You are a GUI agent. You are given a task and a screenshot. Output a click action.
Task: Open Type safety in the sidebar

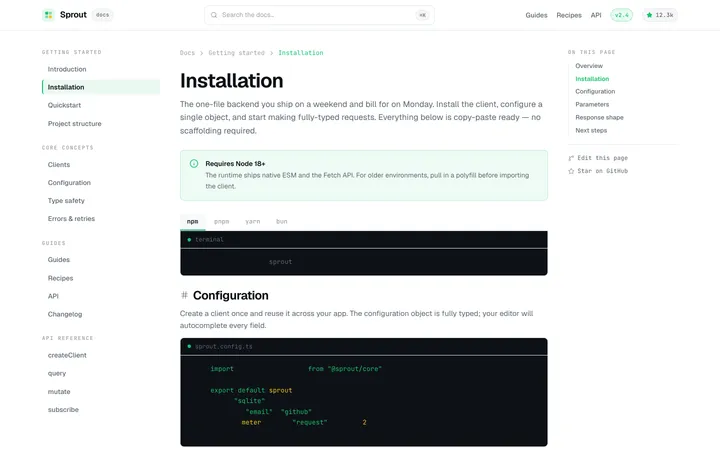click(101, 201)
